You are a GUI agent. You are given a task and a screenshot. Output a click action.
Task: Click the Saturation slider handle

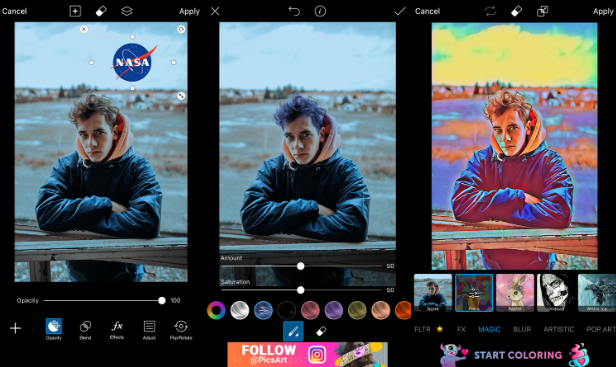(301, 290)
